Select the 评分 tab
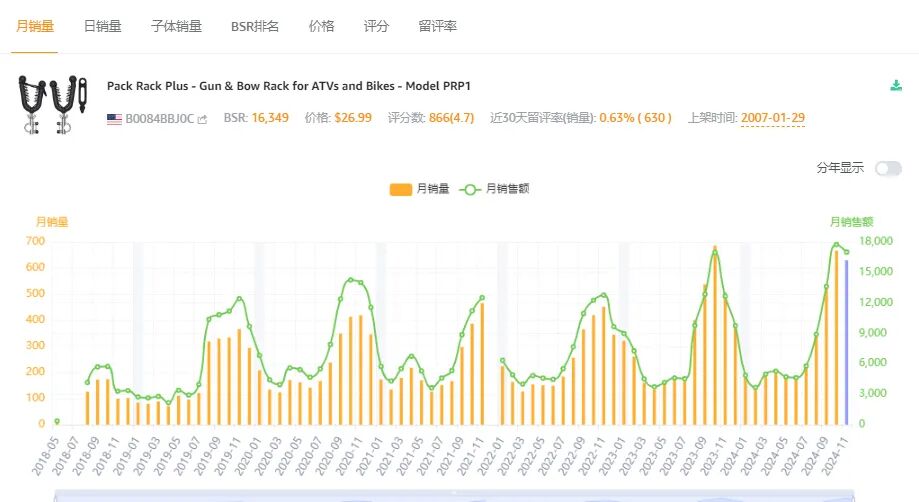This screenshot has width=919, height=502. pos(376,26)
